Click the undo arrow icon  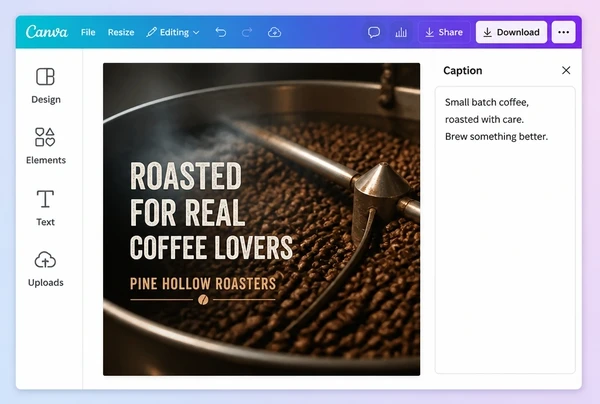point(221,32)
